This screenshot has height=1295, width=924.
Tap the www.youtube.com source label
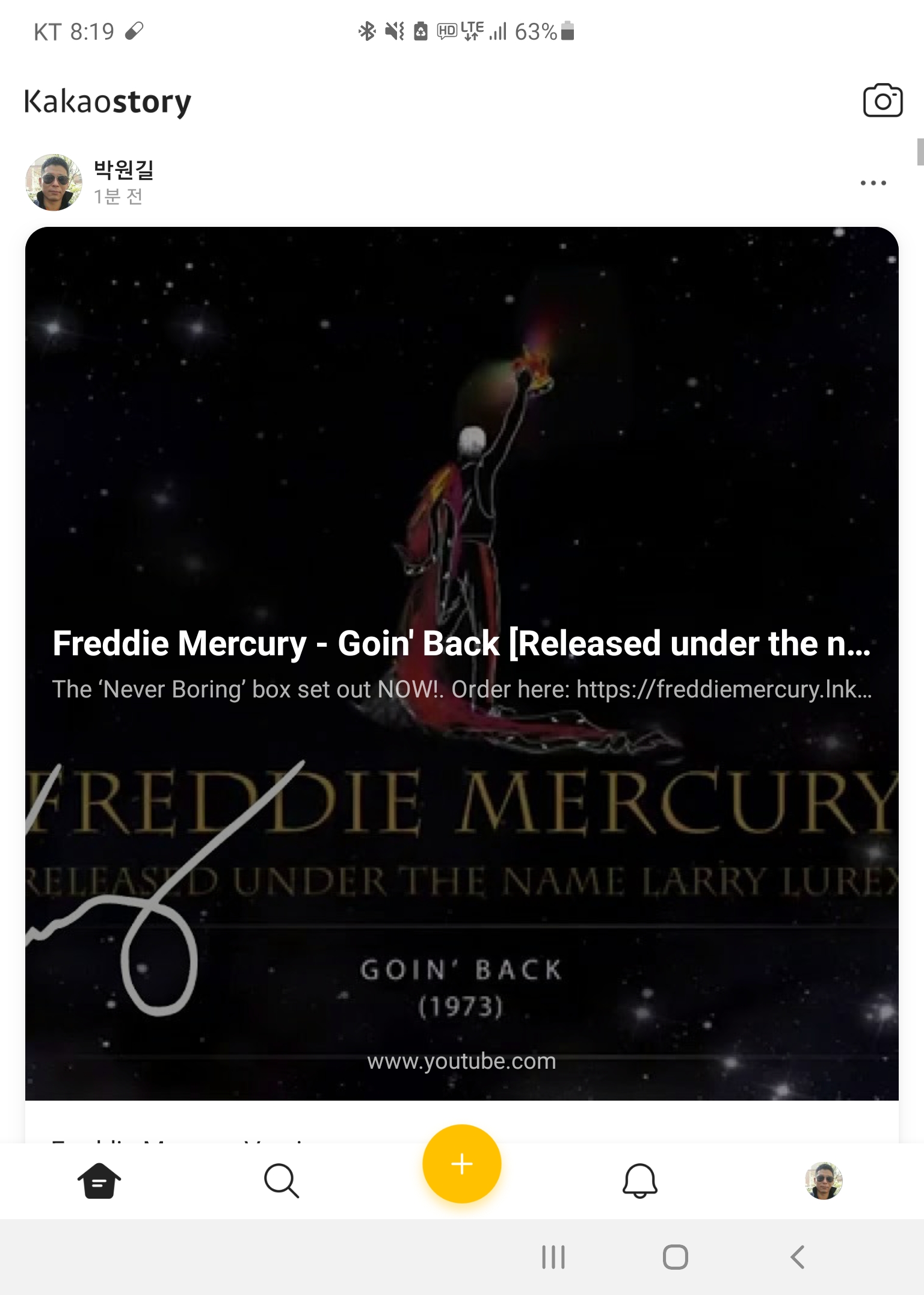(x=461, y=1061)
